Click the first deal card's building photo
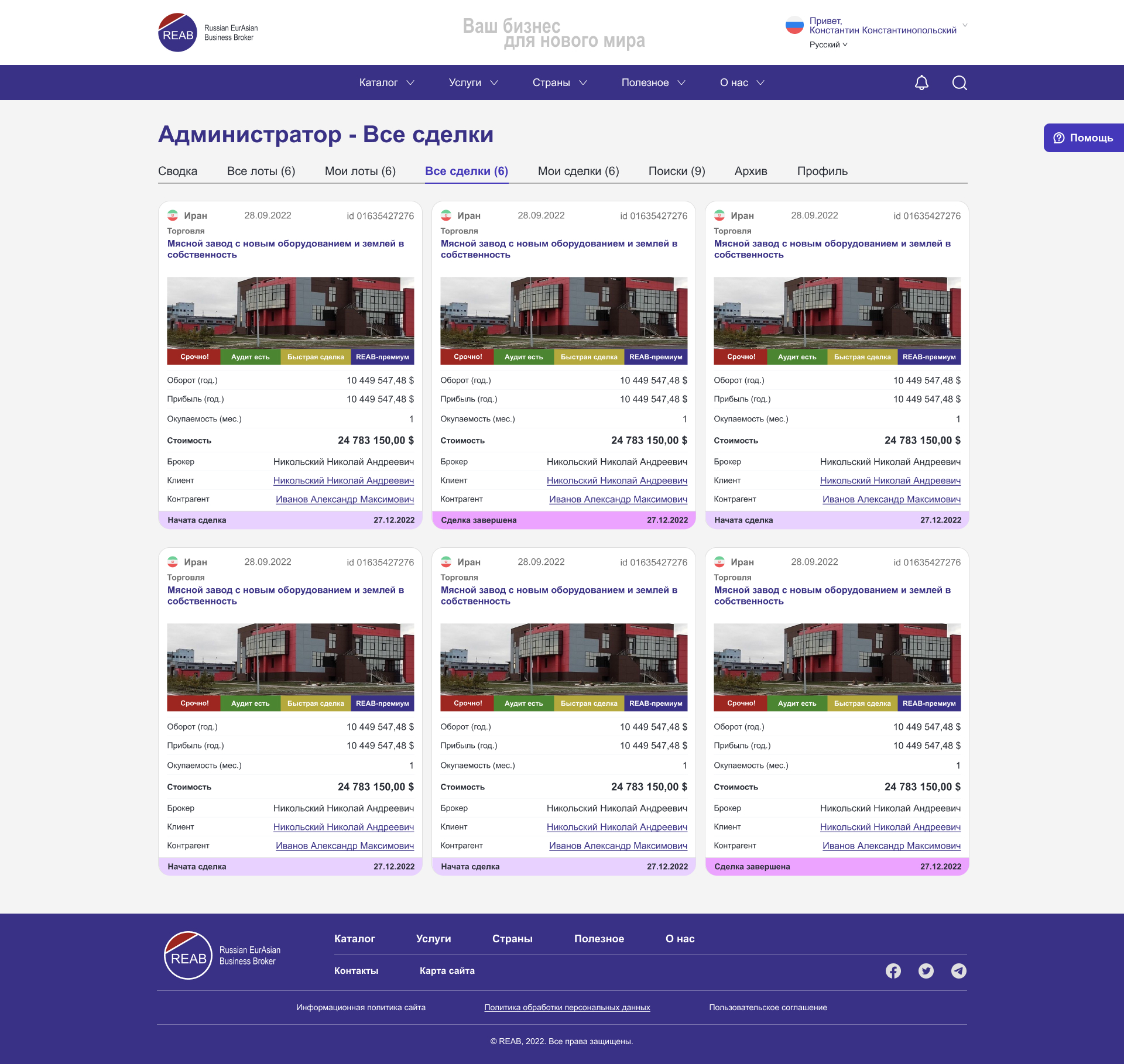 (290, 313)
